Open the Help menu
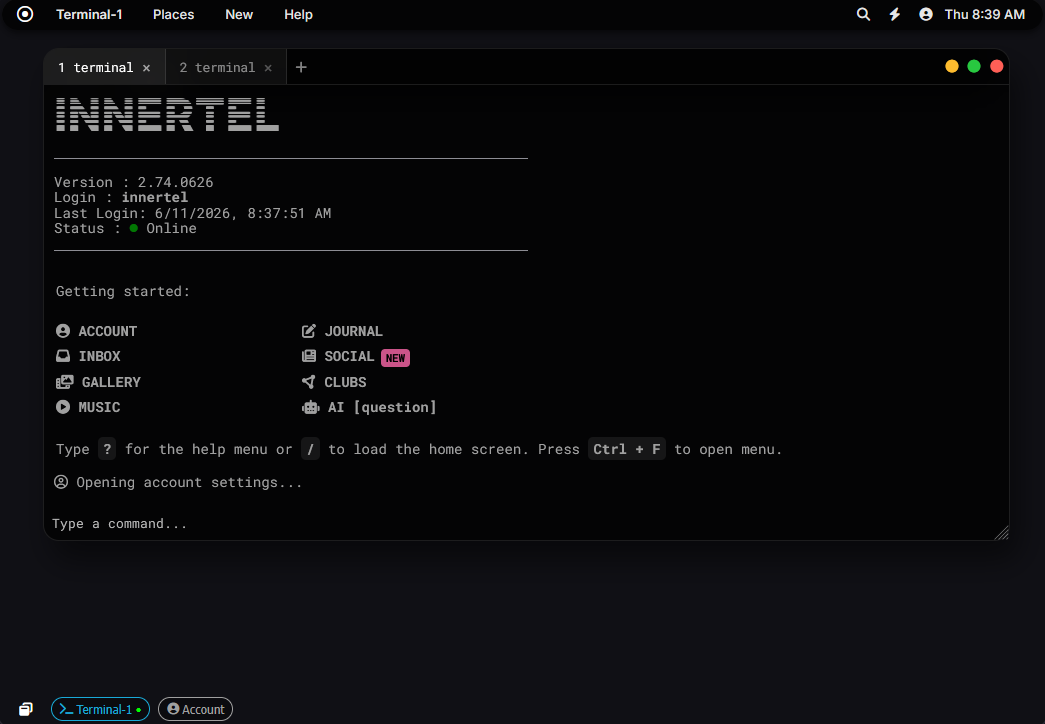The width and height of the screenshot is (1045, 724). [x=298, y=14]
